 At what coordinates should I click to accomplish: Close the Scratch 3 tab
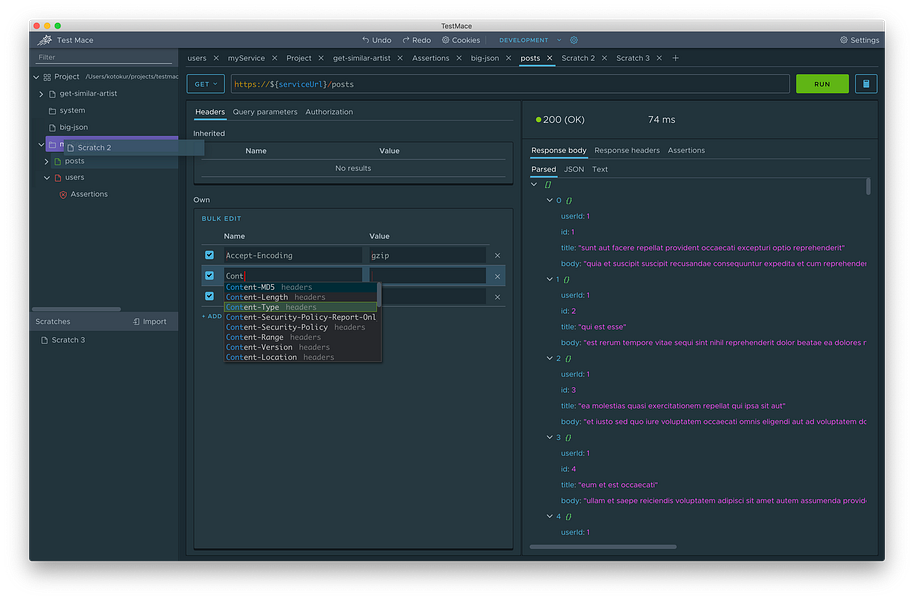[659, 58]
